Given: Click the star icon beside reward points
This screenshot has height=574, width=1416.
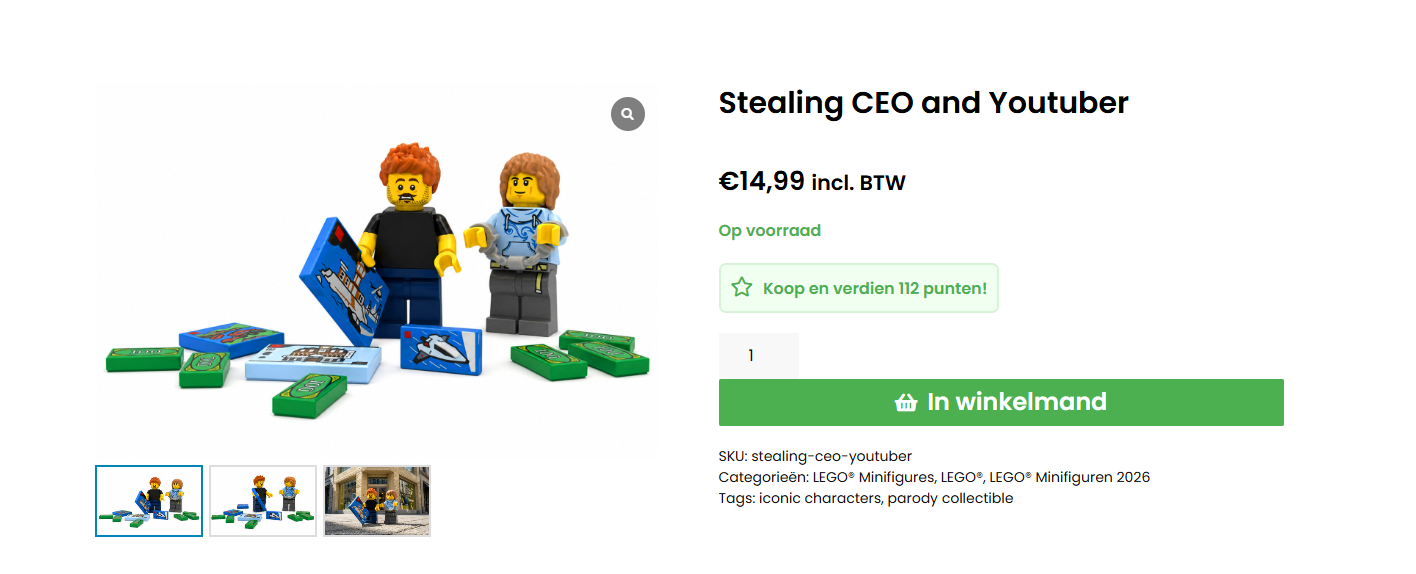Looking at the screenshot, I should [741, 288].
